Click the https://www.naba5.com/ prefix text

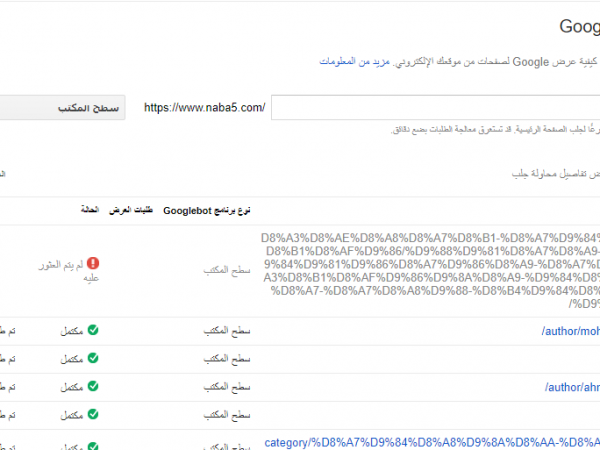coord(205,108)
